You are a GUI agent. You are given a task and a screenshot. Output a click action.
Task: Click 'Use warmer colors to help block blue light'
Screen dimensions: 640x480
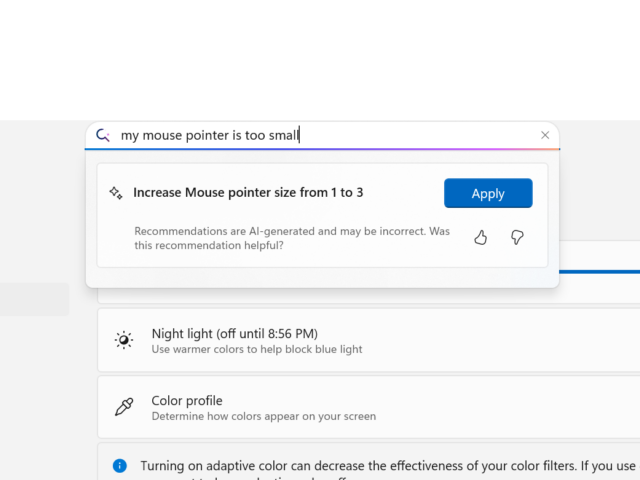pyautogui.click(x=257, y=350)
